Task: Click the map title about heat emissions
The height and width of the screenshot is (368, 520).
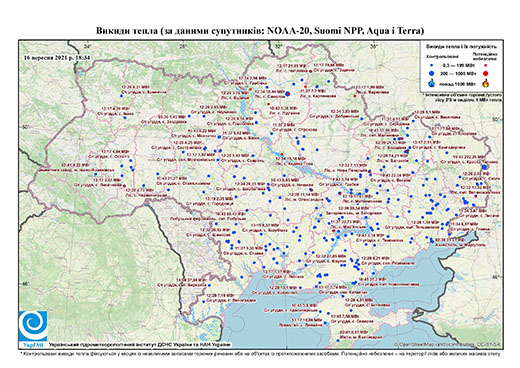Action: (x=260, y=31)
